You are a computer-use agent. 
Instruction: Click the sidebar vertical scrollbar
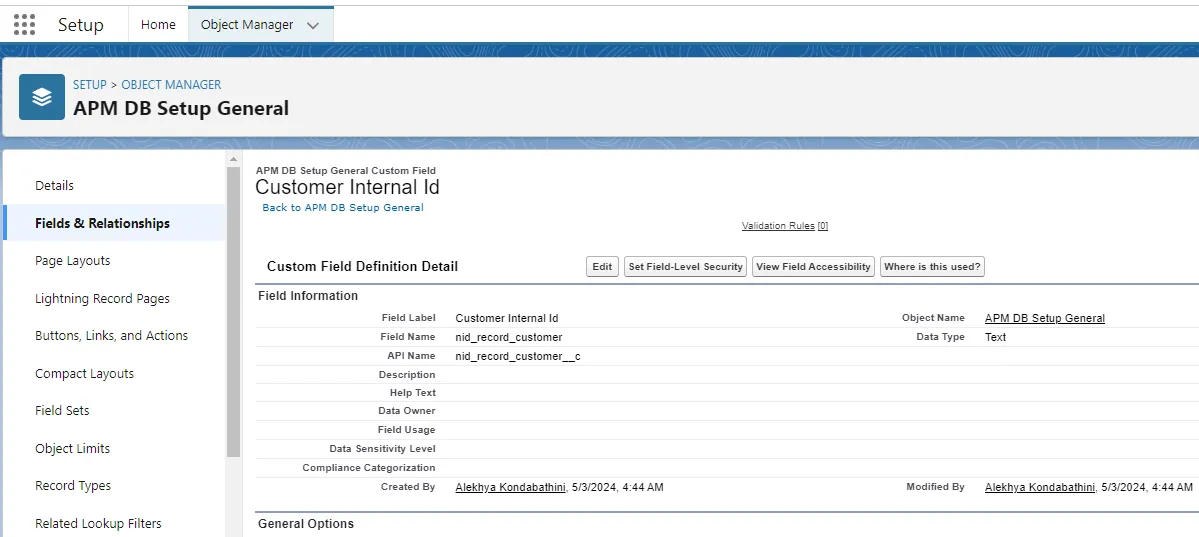point(234,311)
